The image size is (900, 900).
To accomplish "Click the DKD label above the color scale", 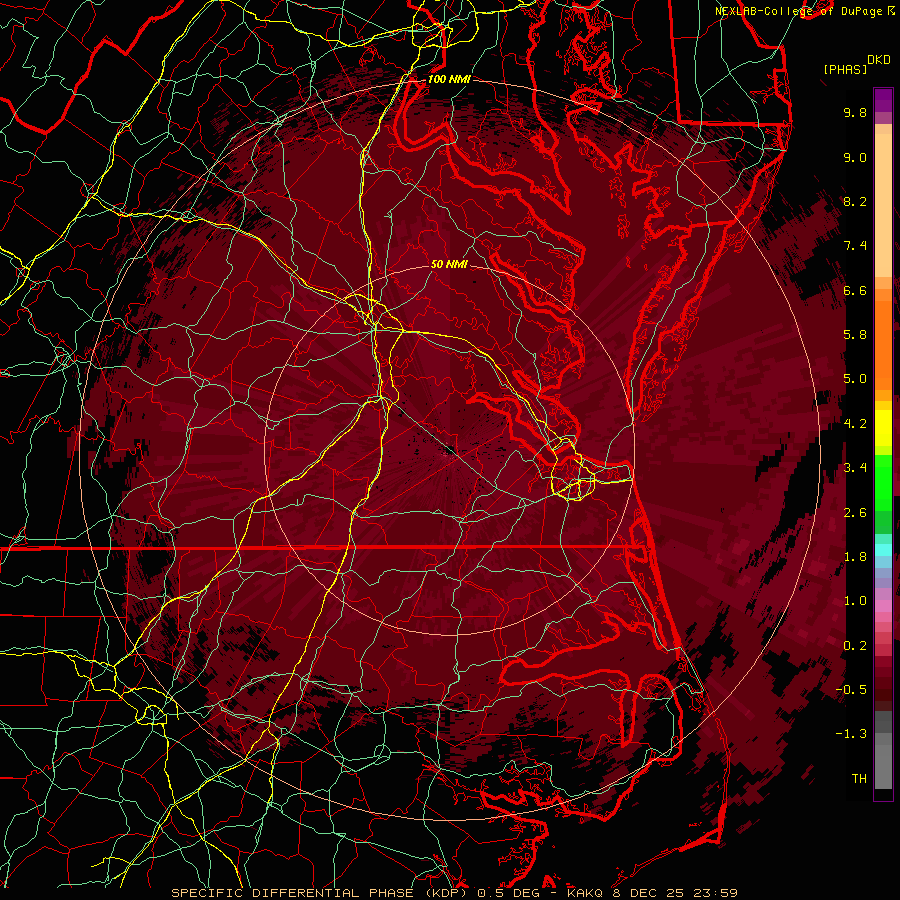I will click(x=878, y=60).
